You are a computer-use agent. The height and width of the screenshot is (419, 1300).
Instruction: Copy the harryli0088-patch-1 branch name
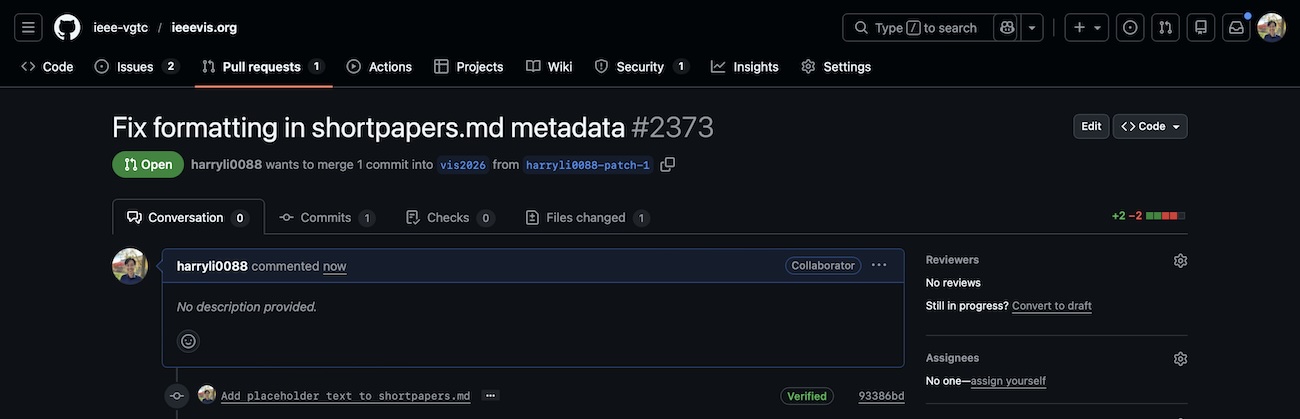pyautogui.click(x=668, y=164)
